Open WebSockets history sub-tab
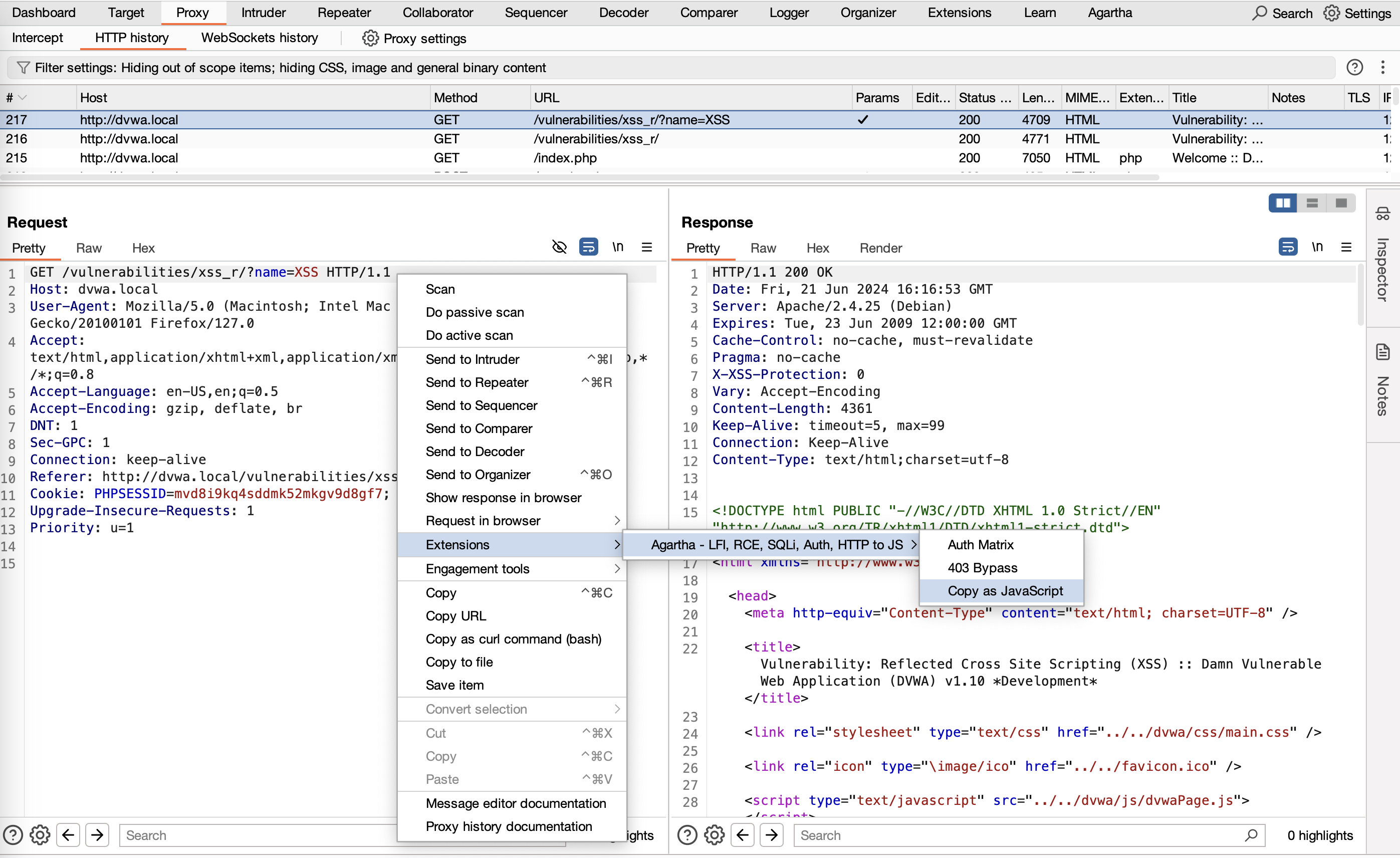The height and width of the screenshot is (858, 1400). click(260, 38)
